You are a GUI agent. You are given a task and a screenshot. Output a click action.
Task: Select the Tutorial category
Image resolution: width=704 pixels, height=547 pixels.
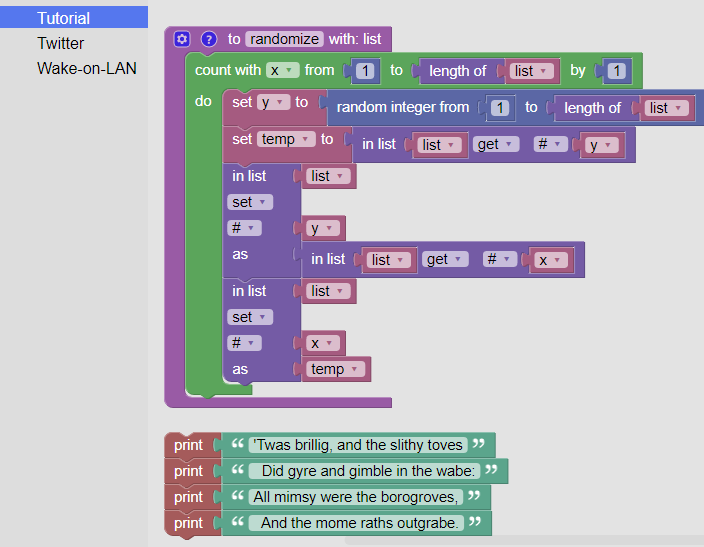point(74,18)
